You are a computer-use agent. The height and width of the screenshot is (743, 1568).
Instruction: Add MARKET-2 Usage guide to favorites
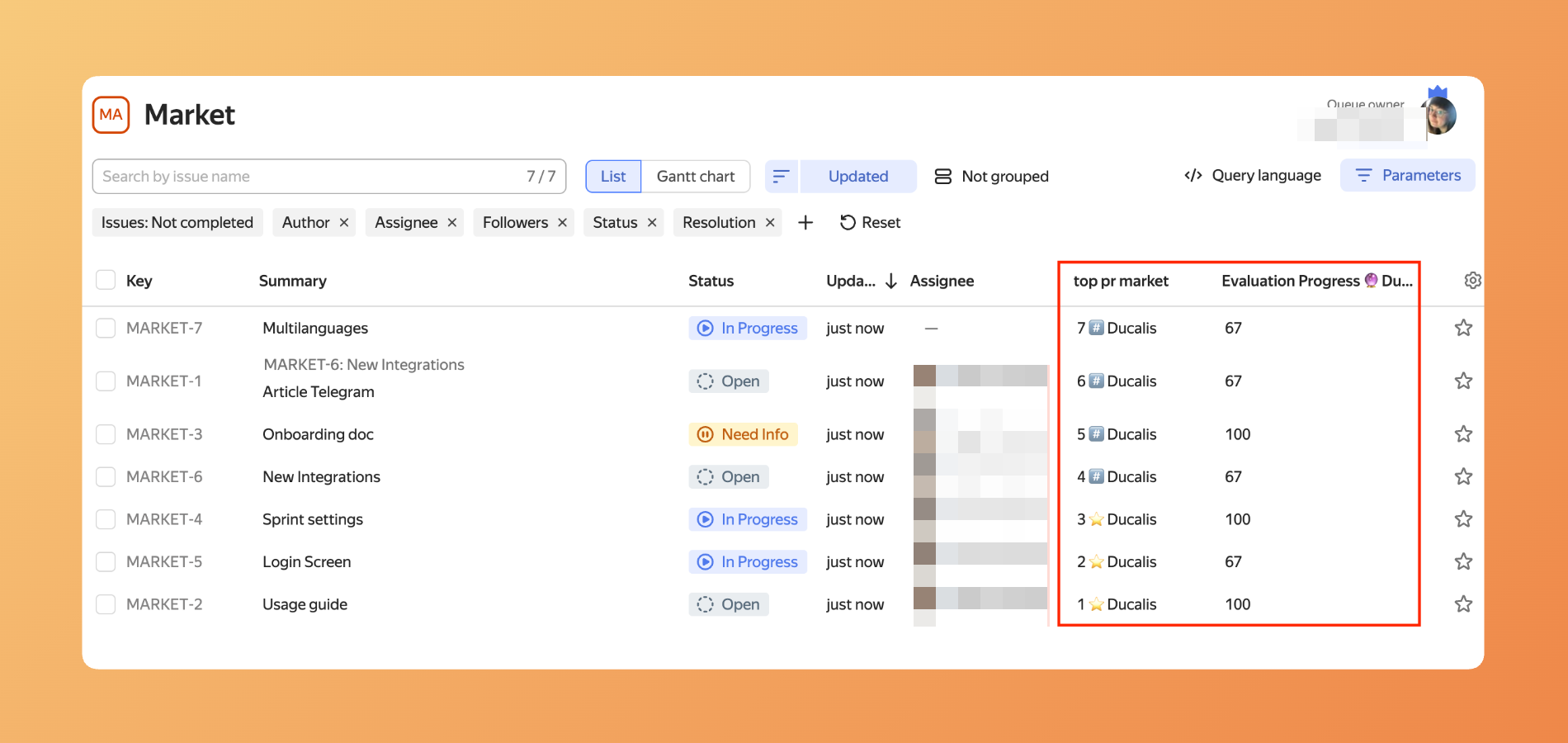tap(1463, 604)
